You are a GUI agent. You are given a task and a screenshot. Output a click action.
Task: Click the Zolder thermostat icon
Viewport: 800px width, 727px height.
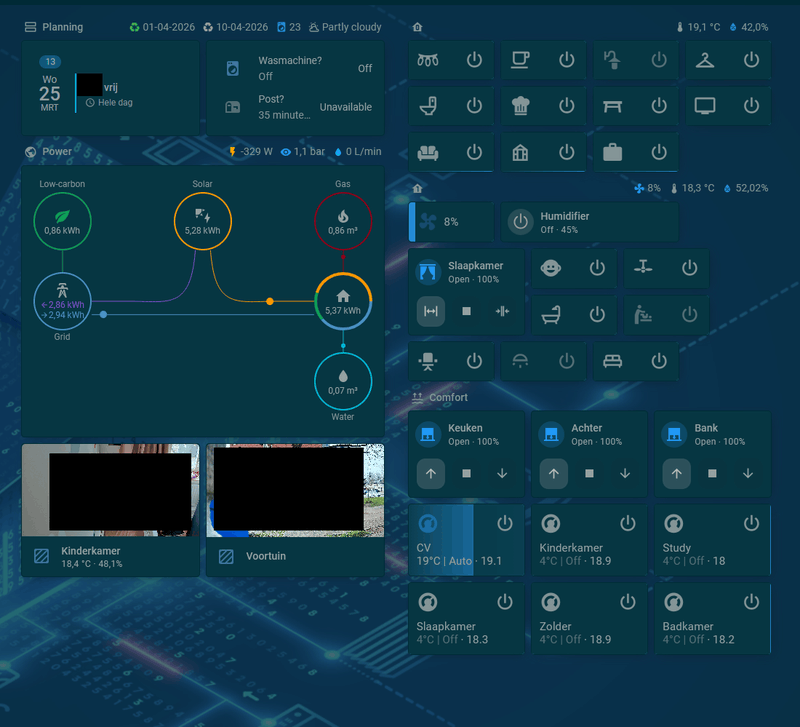tap(551, 602)
